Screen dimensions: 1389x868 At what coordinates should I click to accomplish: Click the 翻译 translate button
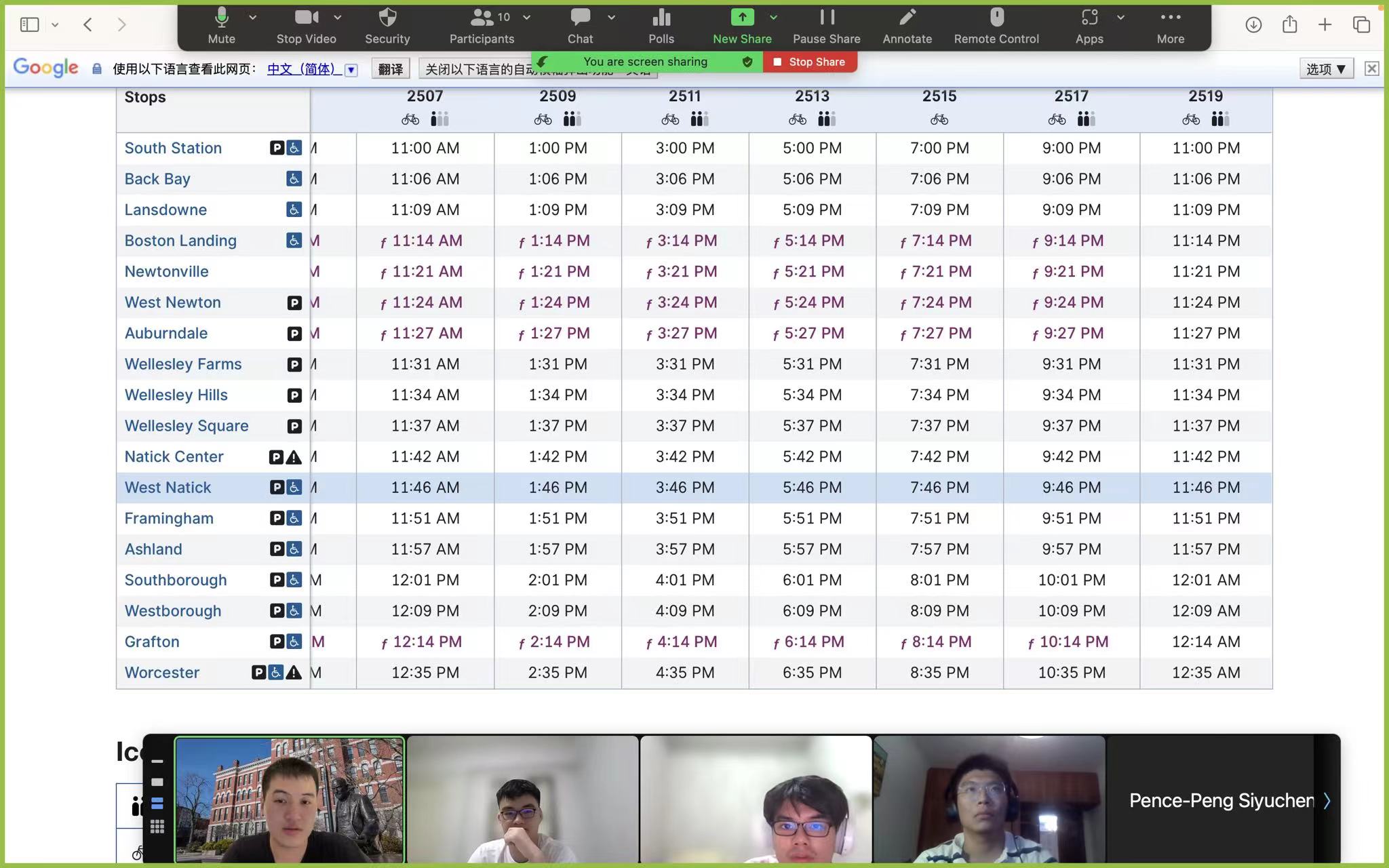390,68
